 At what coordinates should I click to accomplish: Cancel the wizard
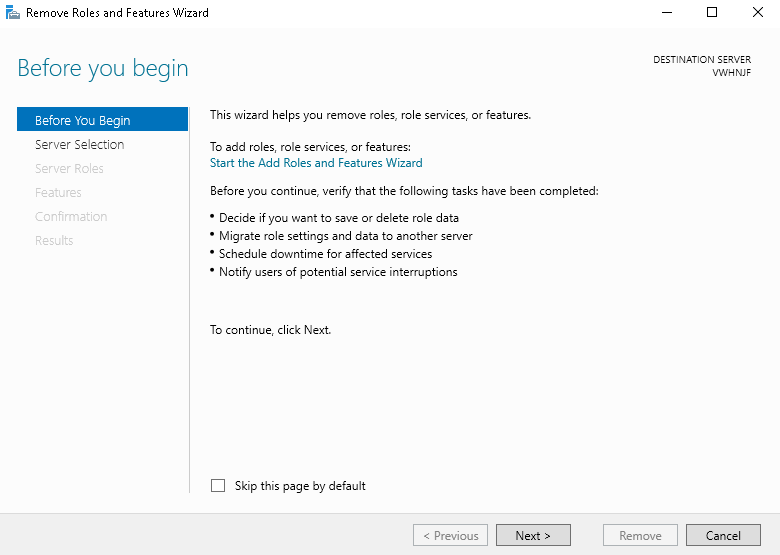tap(723, 535)
